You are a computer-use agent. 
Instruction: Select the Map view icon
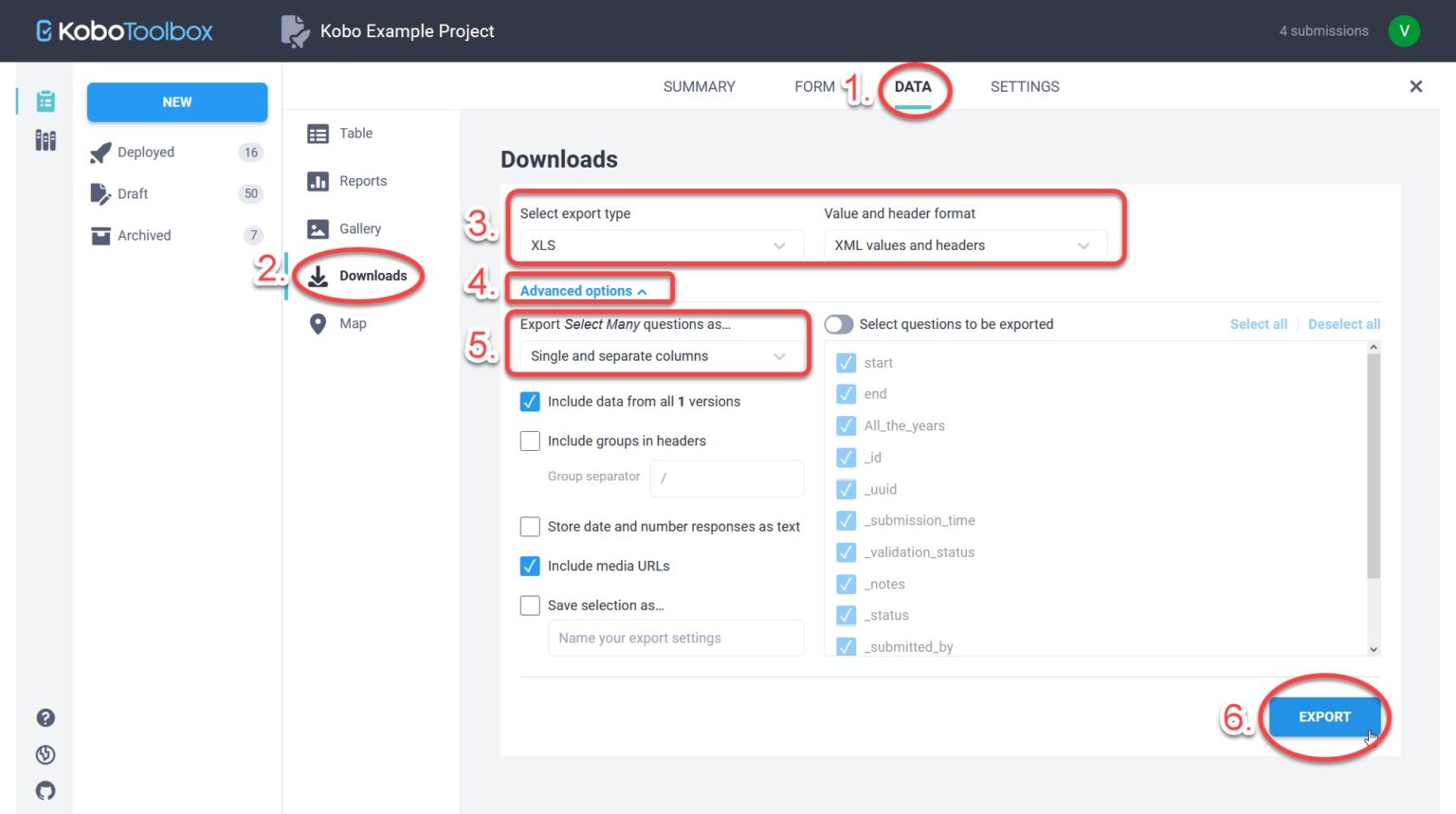tap(318, 323)
